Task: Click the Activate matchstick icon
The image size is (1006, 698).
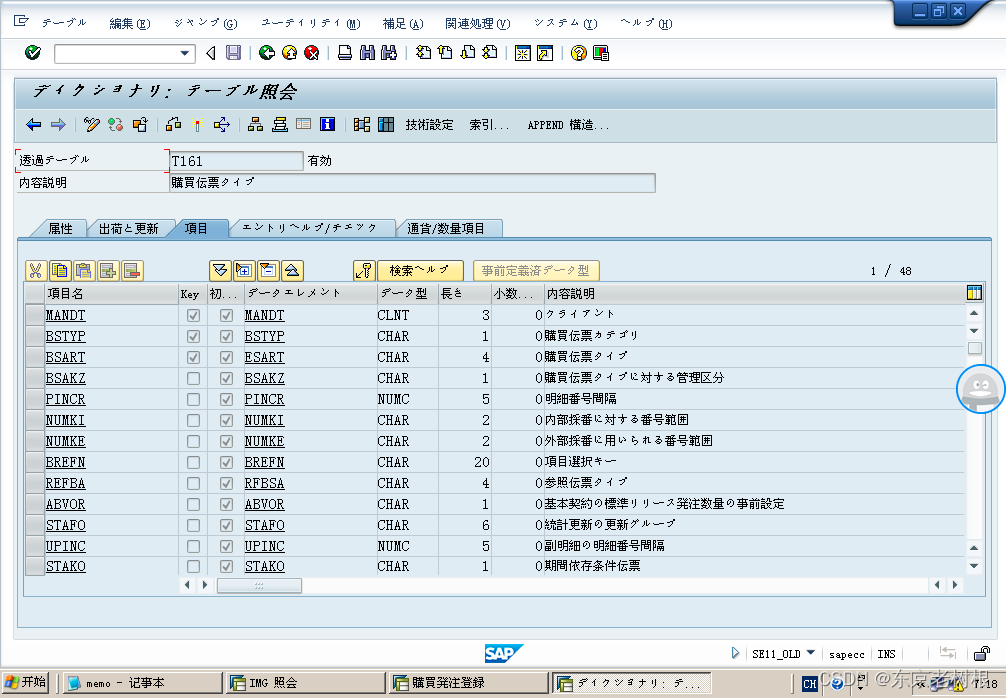Action: (x=198, y=124)
